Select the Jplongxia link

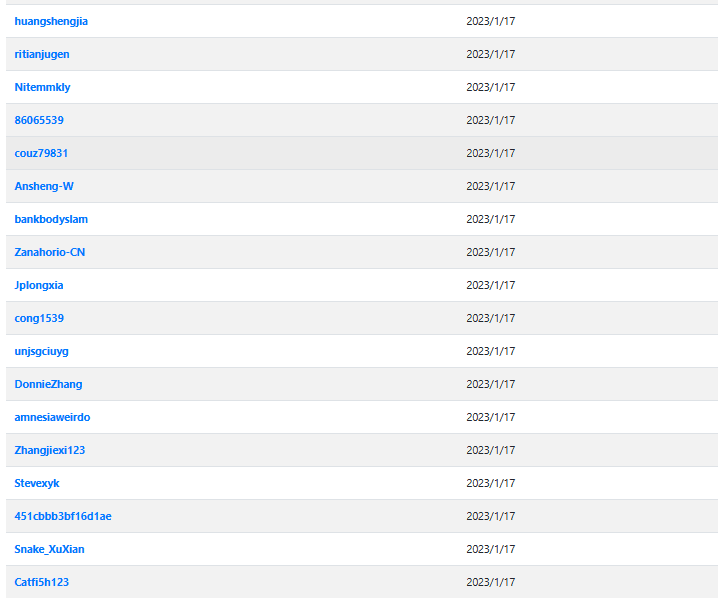tap(39, 285)
